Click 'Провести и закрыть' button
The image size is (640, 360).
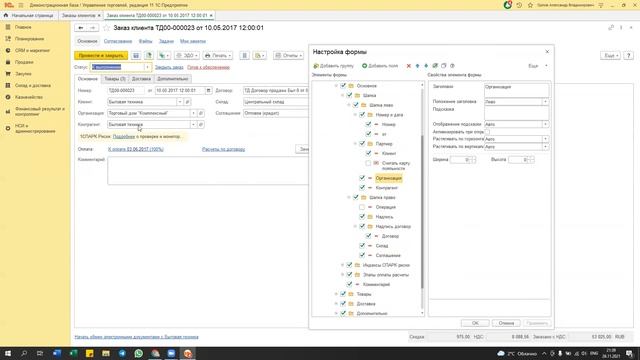click(x=101, y=55)
